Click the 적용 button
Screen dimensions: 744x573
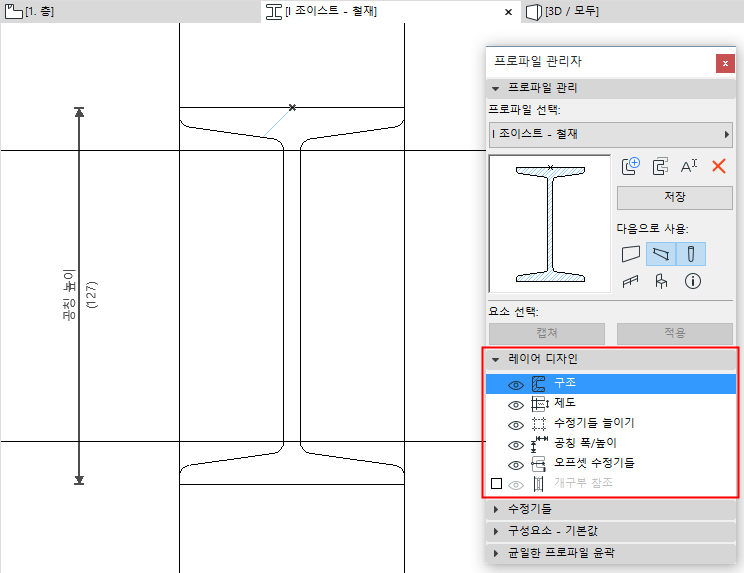(x=675, y=333)
